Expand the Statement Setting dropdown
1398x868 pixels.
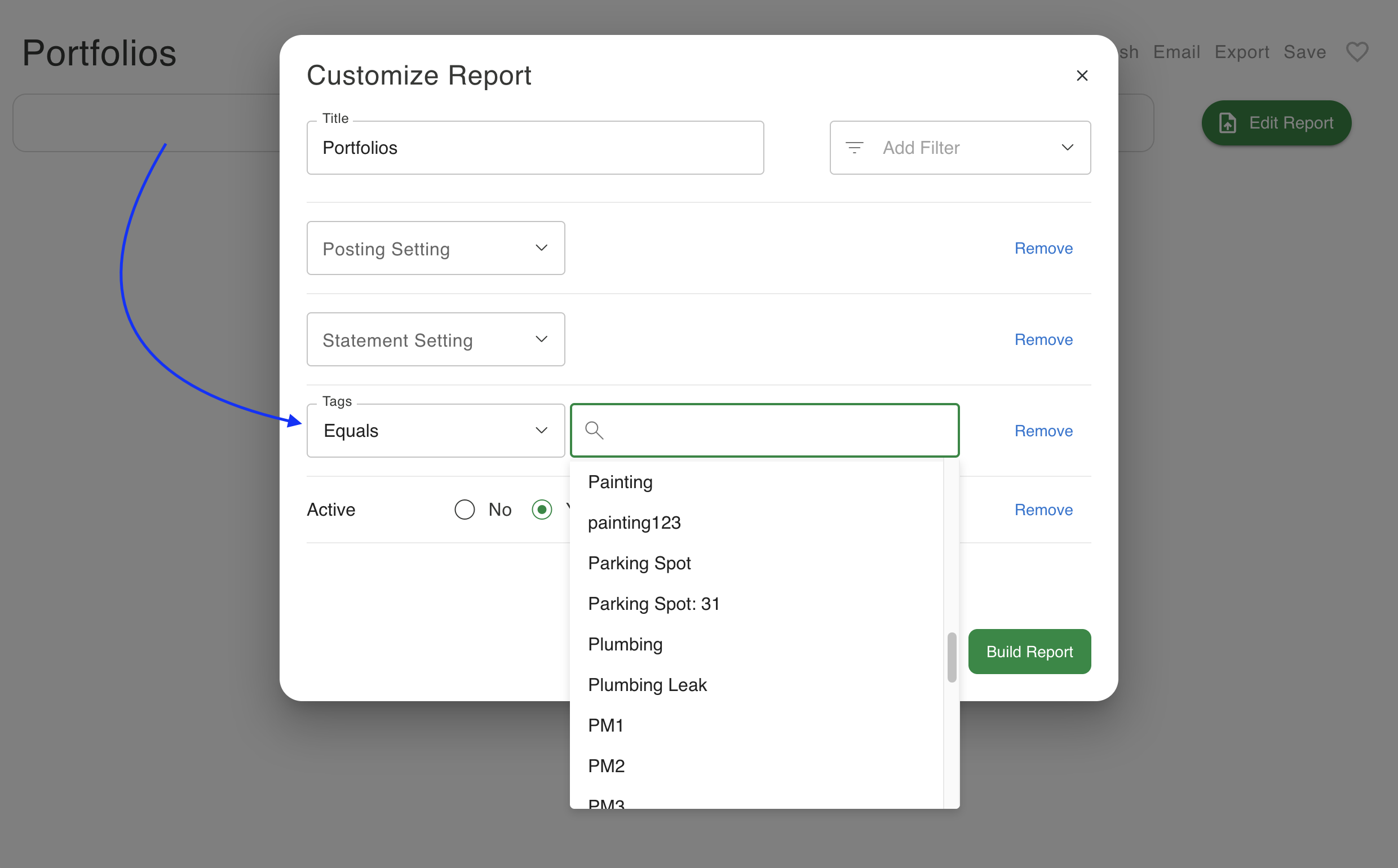[435, 339]
